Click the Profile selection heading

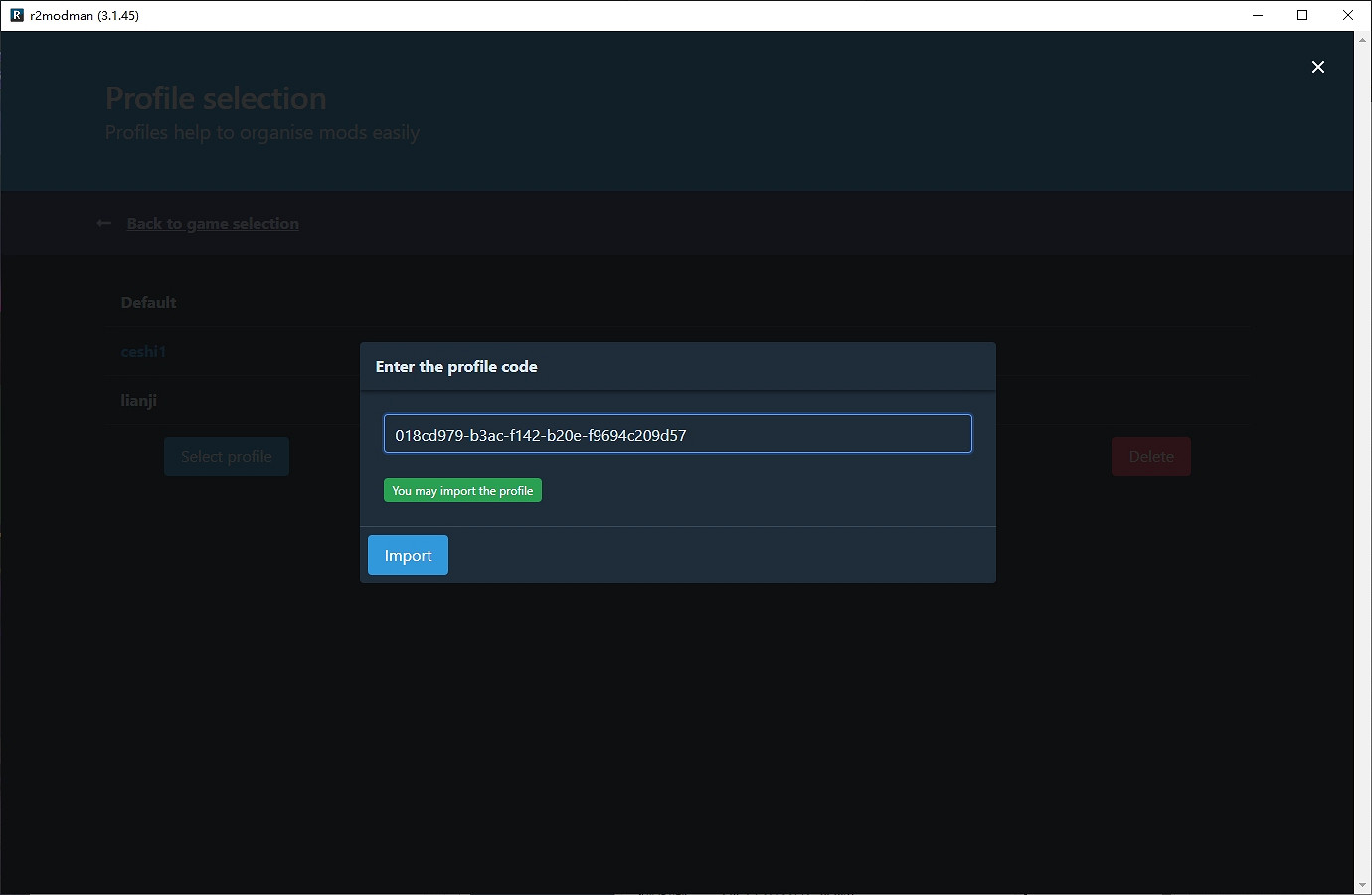(216, 98)
